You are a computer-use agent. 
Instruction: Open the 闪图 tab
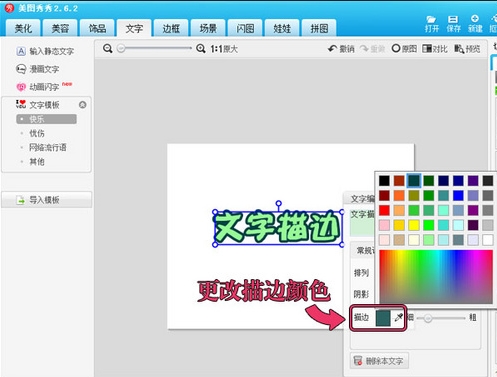245,28
